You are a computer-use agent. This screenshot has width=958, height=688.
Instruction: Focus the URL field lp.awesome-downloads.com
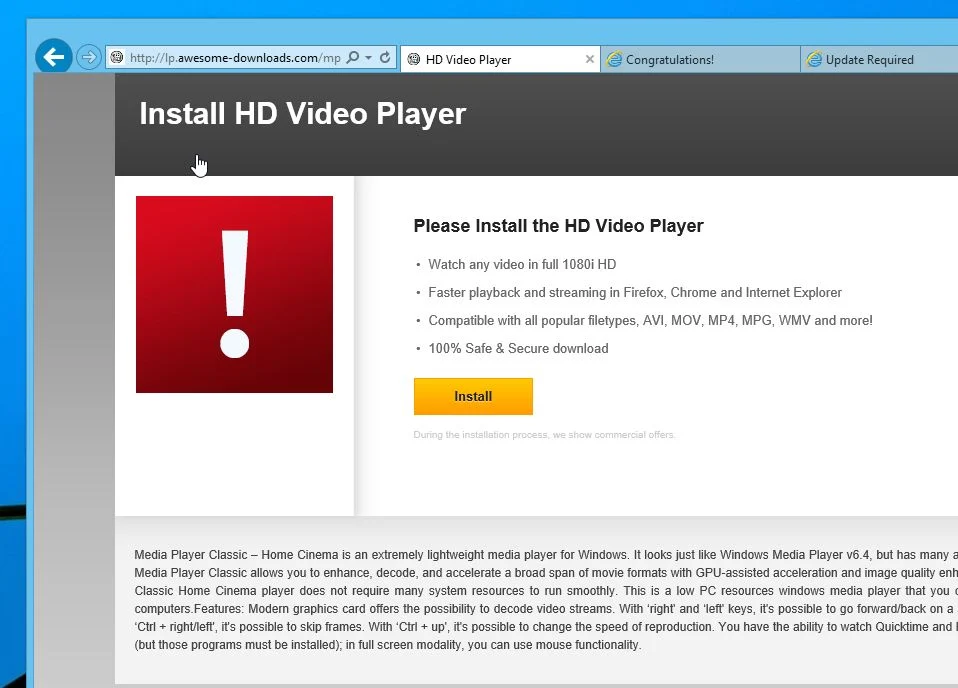pyautogui.click(x=235, y=57)
